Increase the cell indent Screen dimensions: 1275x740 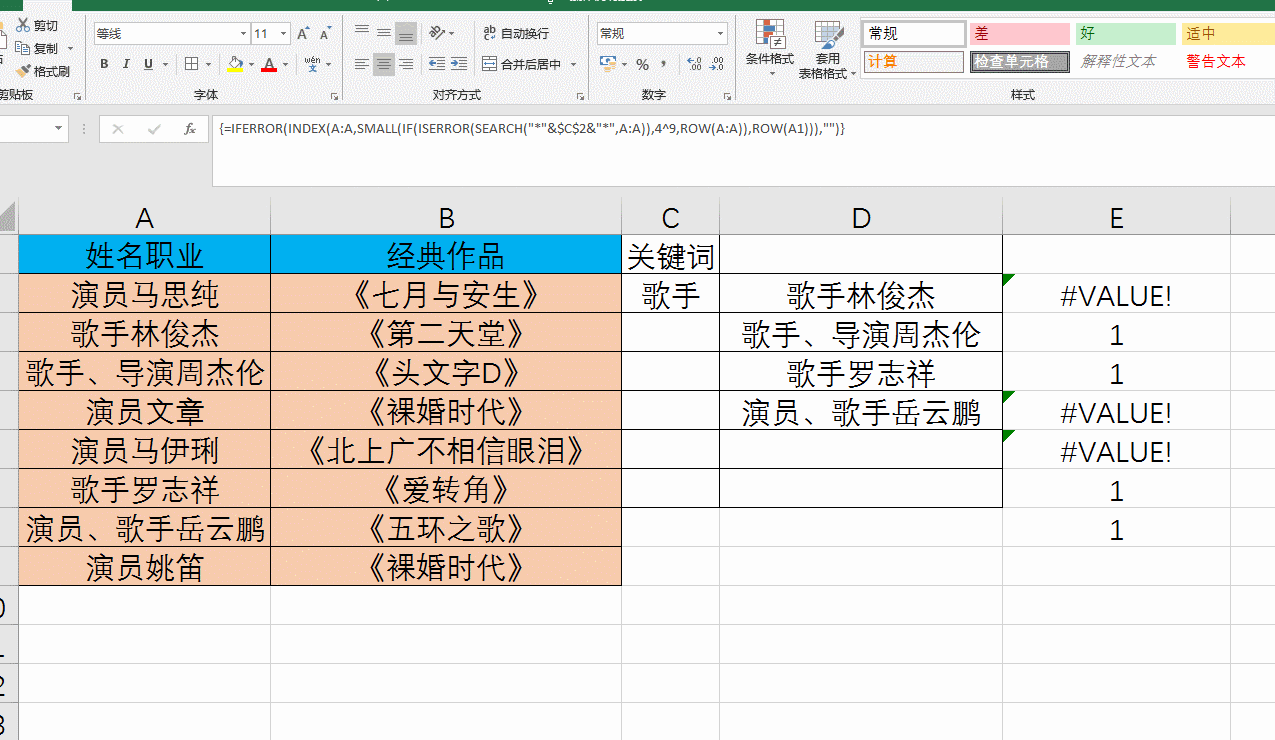pyautogui.click(x=459, y=64)
